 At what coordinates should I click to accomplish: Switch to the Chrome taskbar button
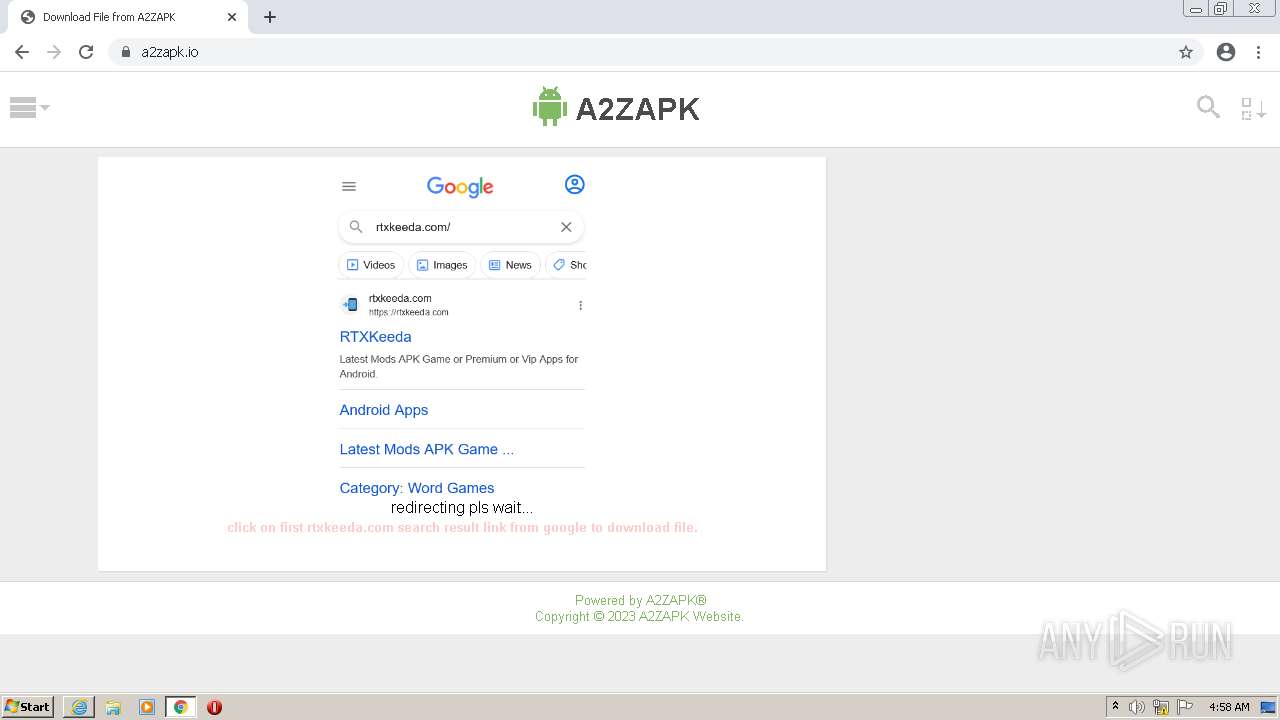(x=181, y=707)
